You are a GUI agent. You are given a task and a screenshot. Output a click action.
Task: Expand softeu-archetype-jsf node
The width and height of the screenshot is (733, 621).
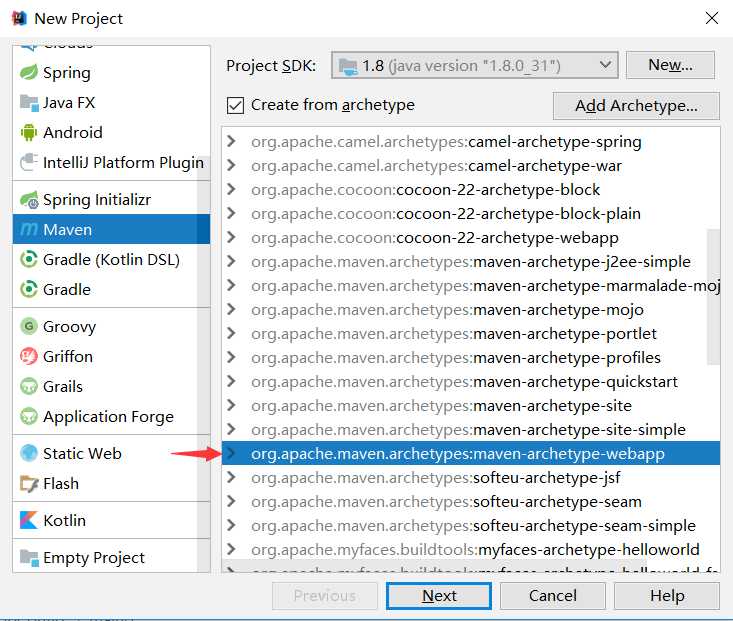point(231,477)
